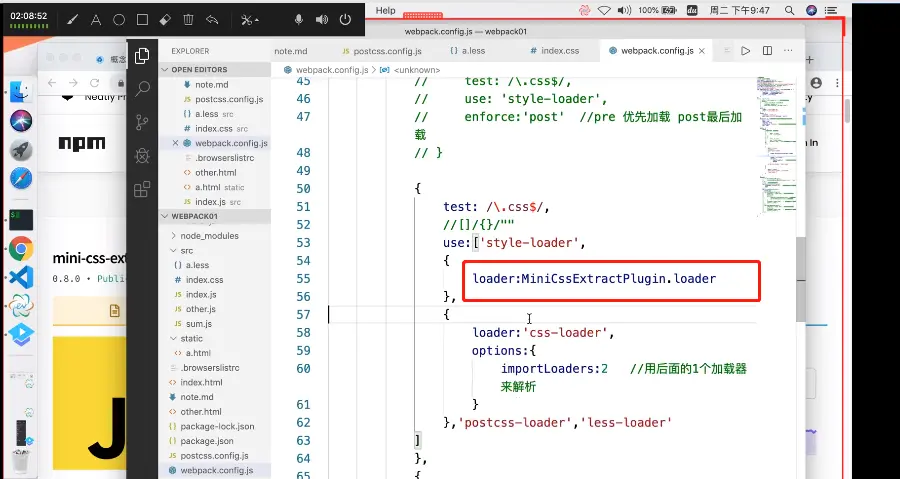The width and height of the screenshot is (900, 479).
Task: Open Spotlight search in the menu bar
Action: tap(789, 10)
